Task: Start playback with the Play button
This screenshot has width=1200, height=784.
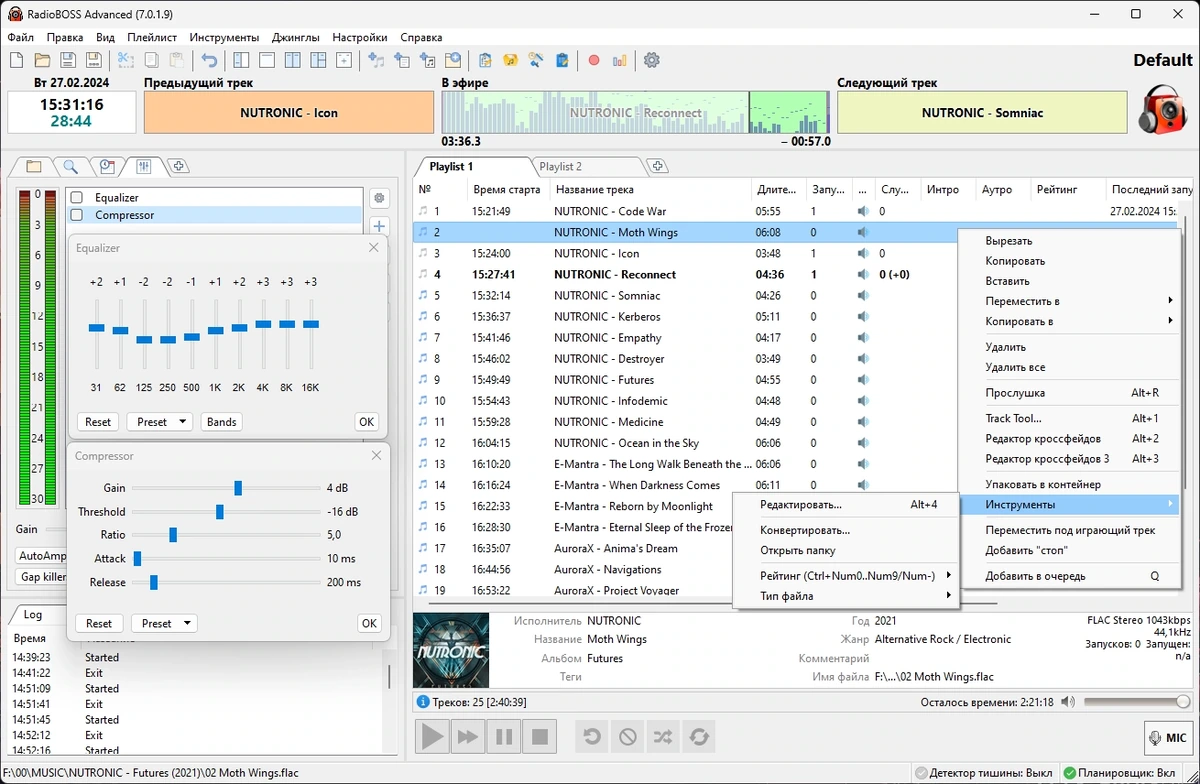Action: [x=432, y=737]
